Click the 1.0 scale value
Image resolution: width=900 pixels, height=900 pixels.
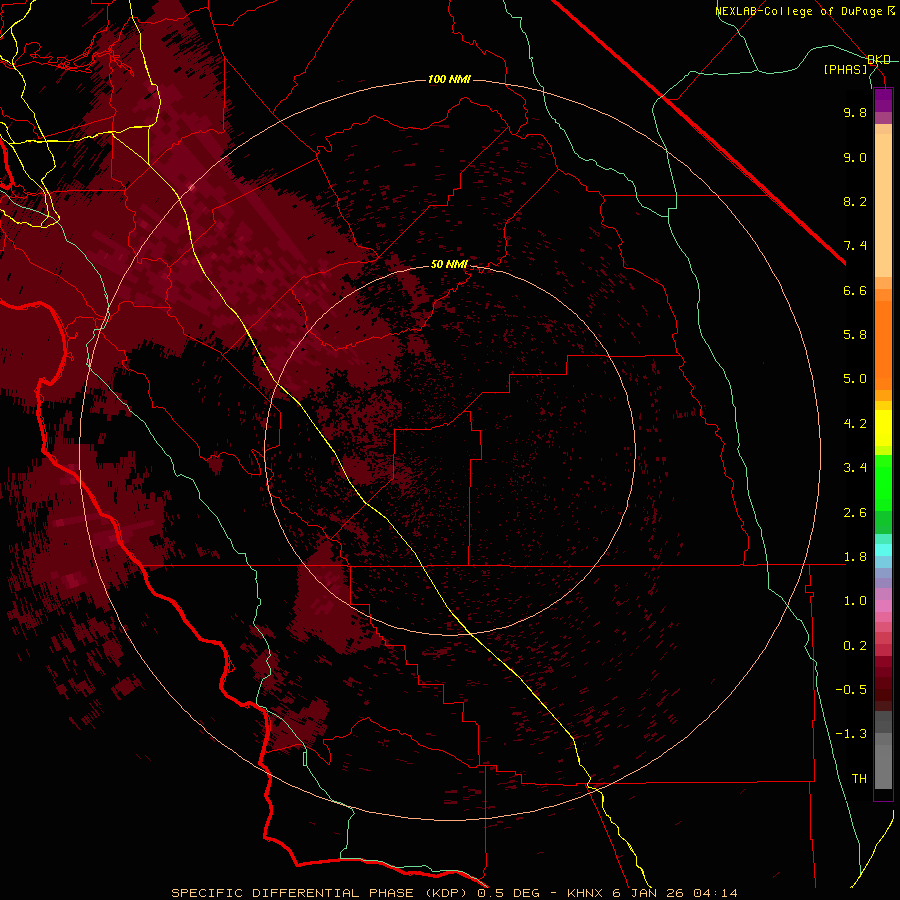pos(855,601)
